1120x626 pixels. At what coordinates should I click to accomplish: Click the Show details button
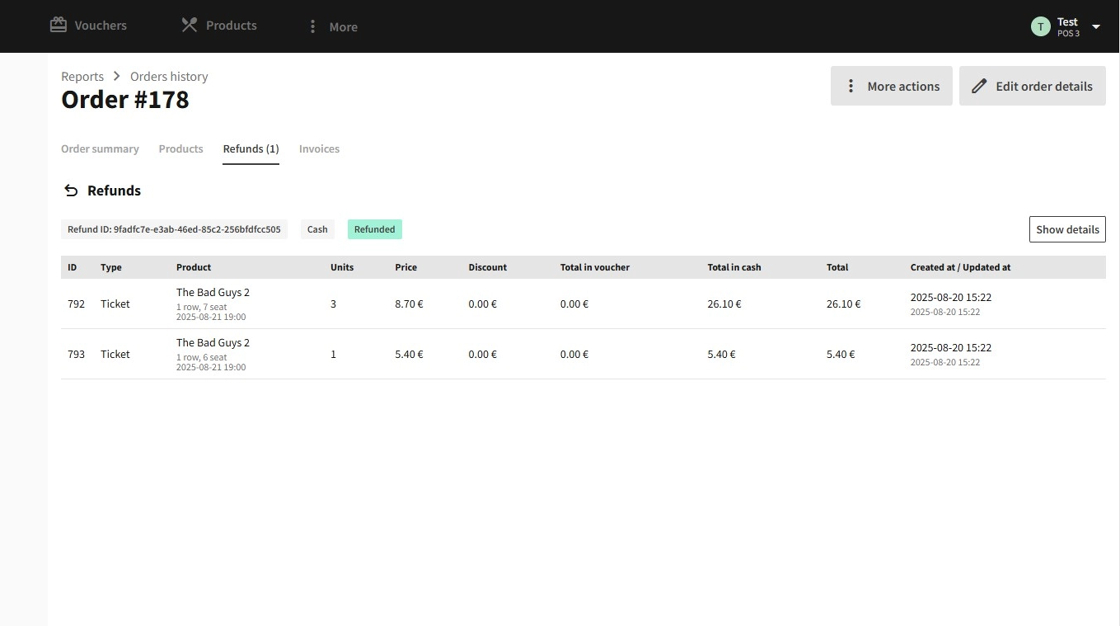pyautogui.click(x=1067, y=229)
